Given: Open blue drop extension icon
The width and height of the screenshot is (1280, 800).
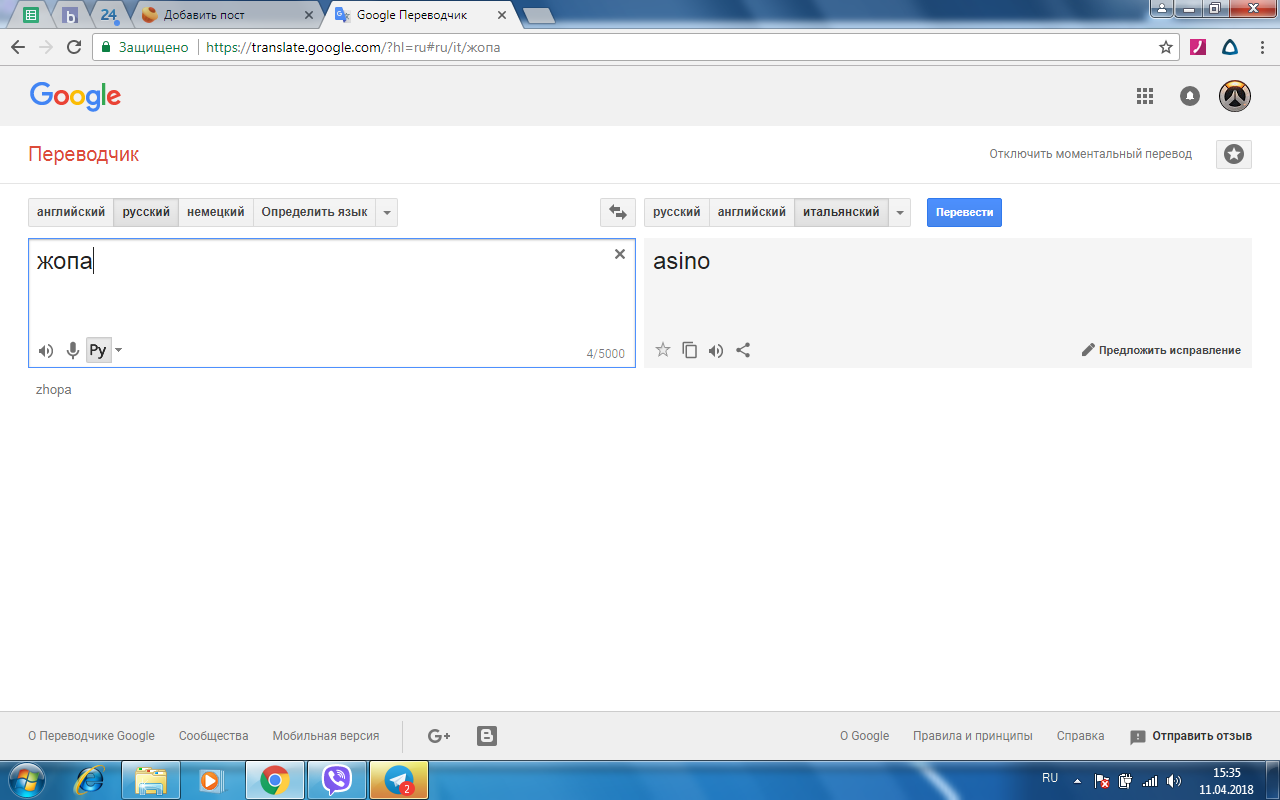Looking at the screenshot, I should [x=1230, y=47].
